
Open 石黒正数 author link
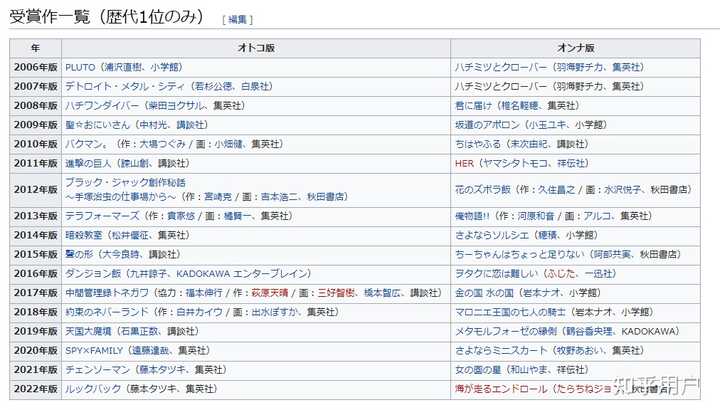(139, 331)
